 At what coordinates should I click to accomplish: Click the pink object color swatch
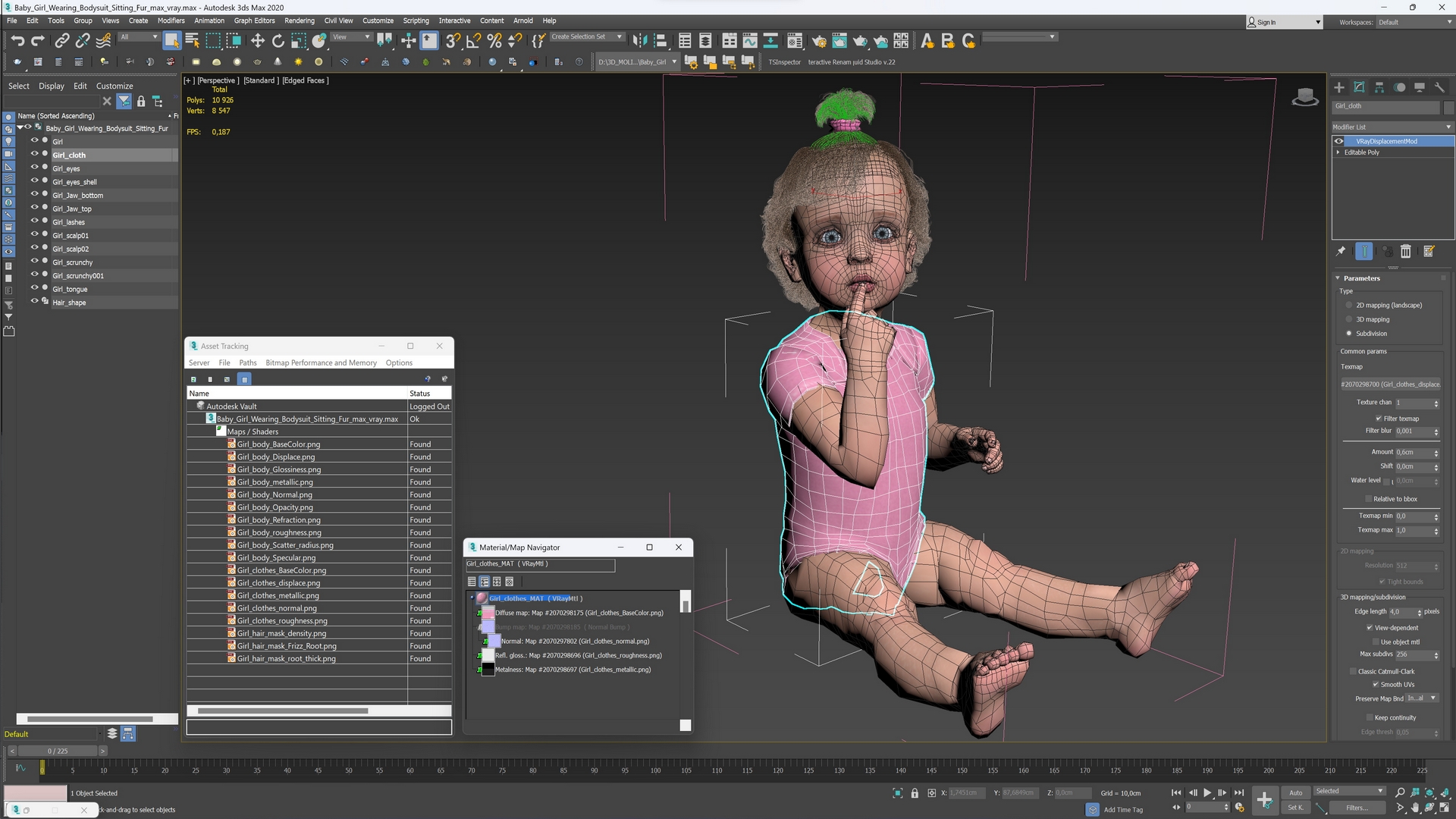[x=36, y=793]
